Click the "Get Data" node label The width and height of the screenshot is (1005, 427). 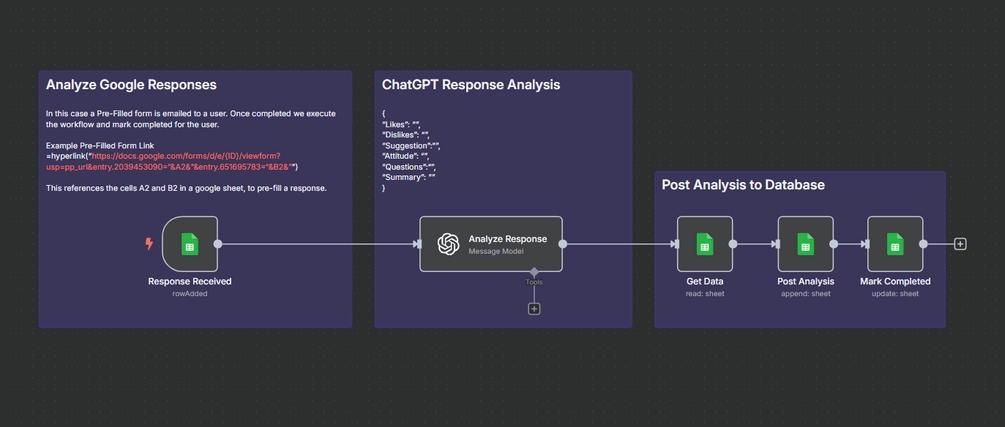click(x=704, y=281)
